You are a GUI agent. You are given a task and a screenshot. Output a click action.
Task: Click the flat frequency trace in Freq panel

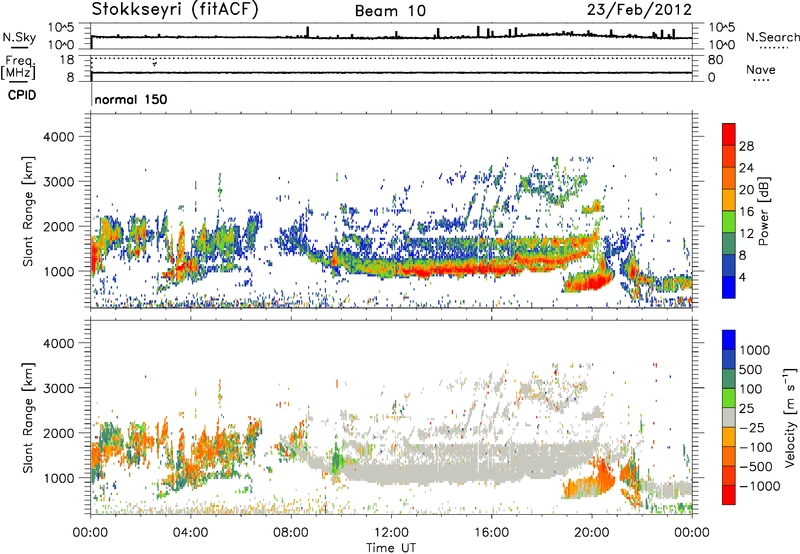[x=391, y=72]
